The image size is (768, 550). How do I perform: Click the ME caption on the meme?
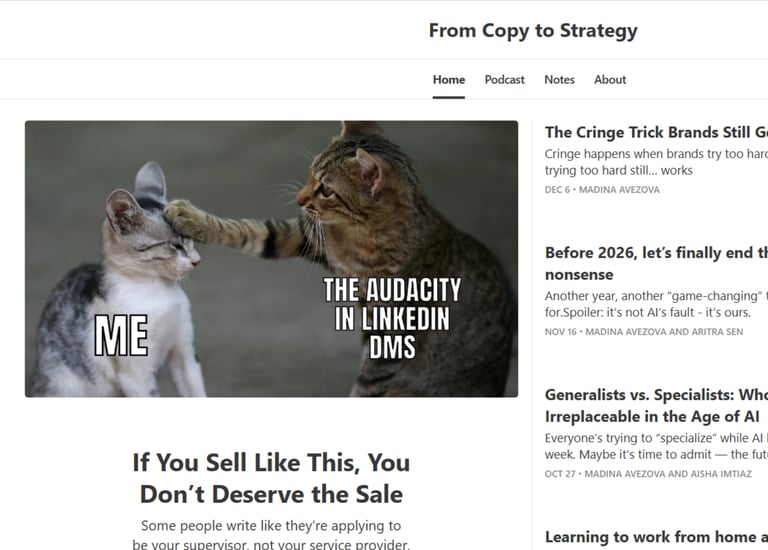click(121, 335)
